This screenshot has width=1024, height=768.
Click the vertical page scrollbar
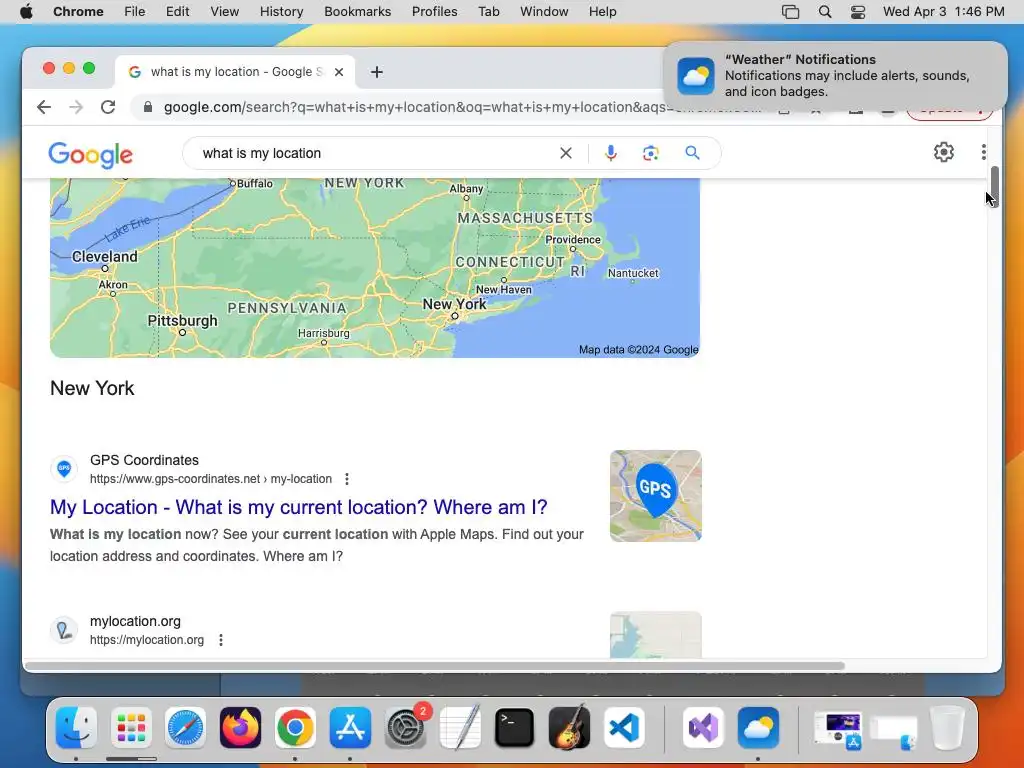(x=995, y=187)
